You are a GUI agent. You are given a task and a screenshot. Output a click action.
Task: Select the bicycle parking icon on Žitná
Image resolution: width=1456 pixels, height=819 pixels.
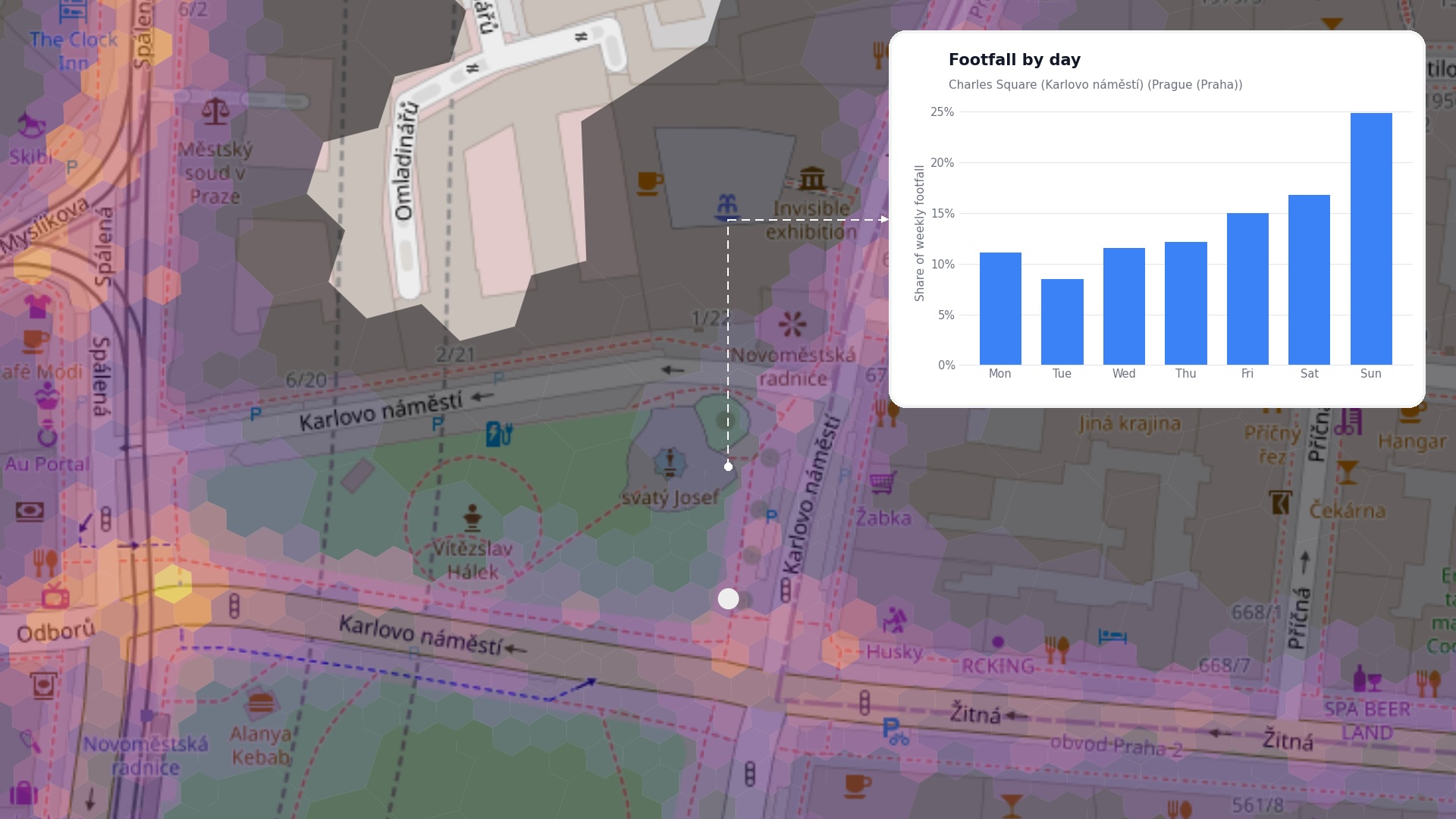click(x=895, y=732)
